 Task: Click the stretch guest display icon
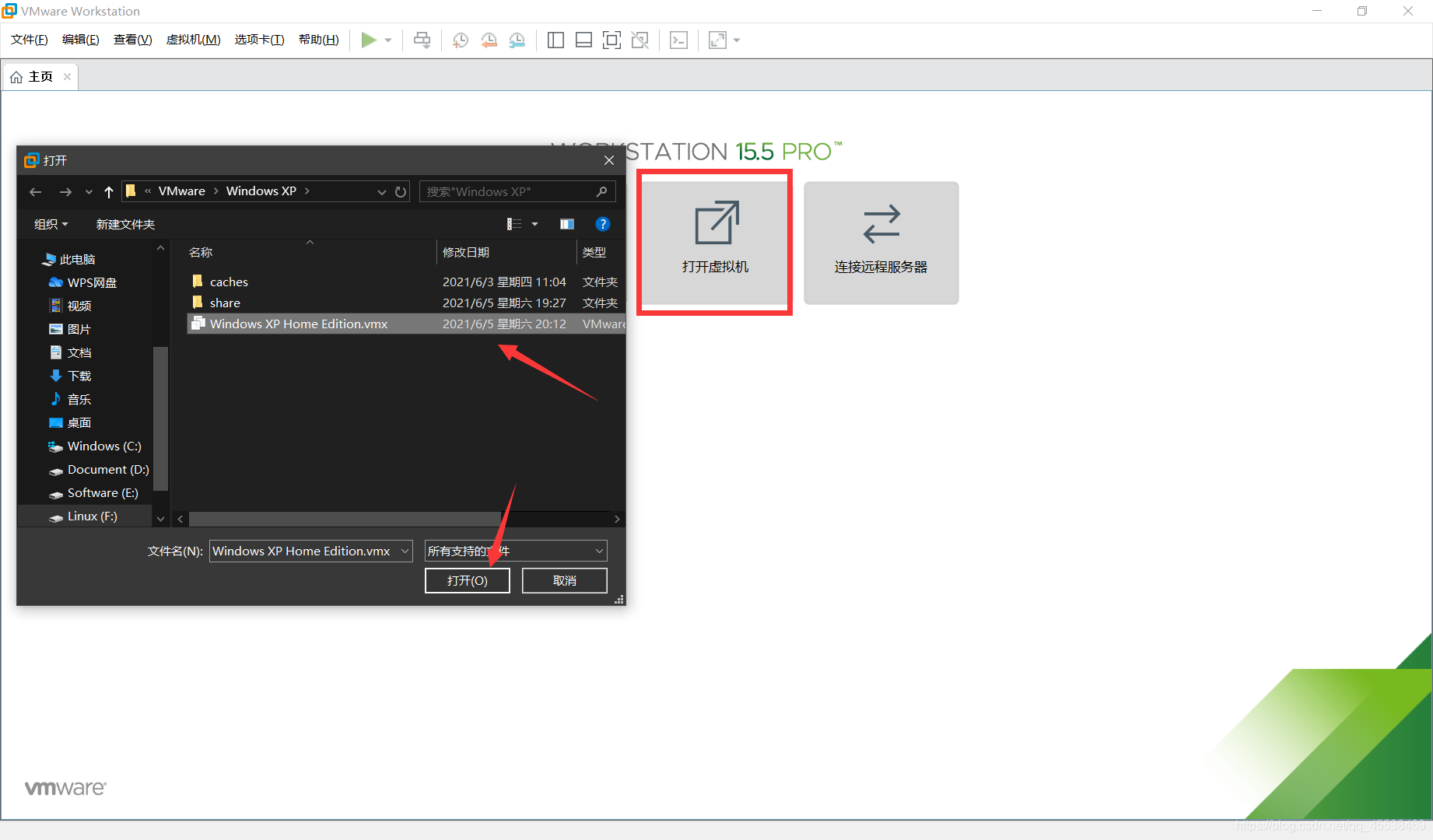pos(717,40)
